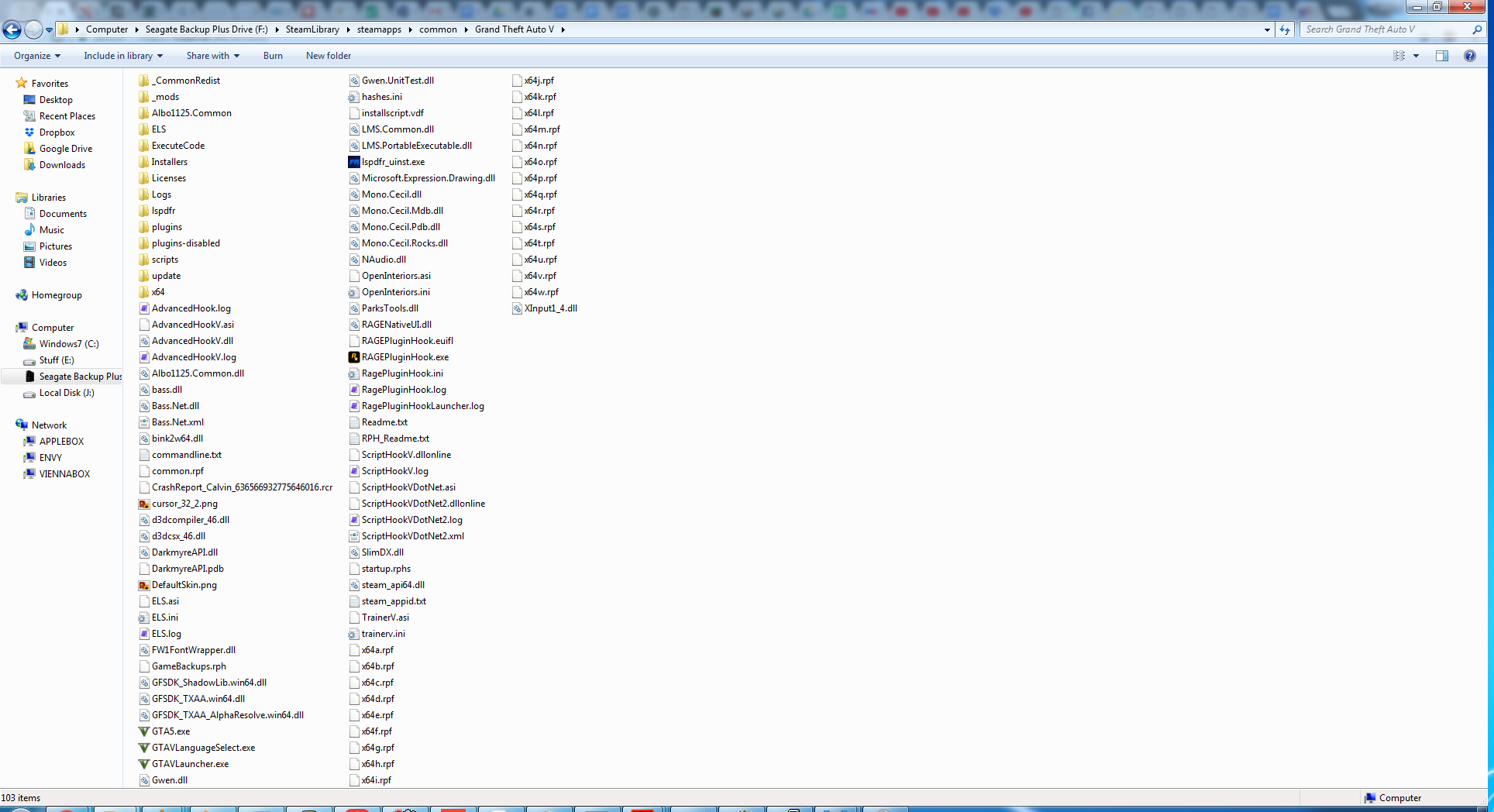Select the OpenInteriors.asi file
The width and height of the screenshot is (1494, 812).
pos(396,276)
